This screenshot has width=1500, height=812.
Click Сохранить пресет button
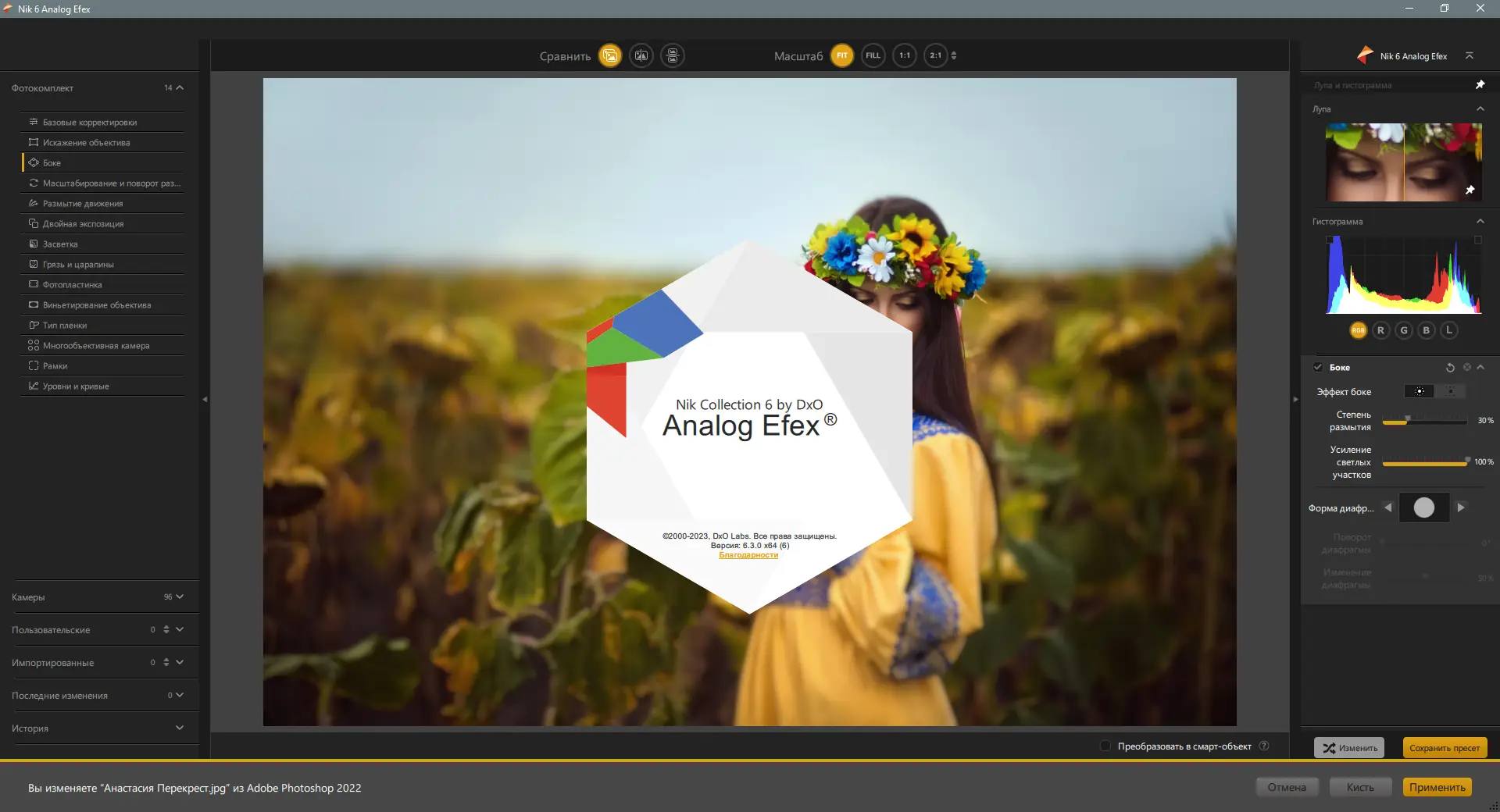pyautogui.click(x=1445, y=748)
